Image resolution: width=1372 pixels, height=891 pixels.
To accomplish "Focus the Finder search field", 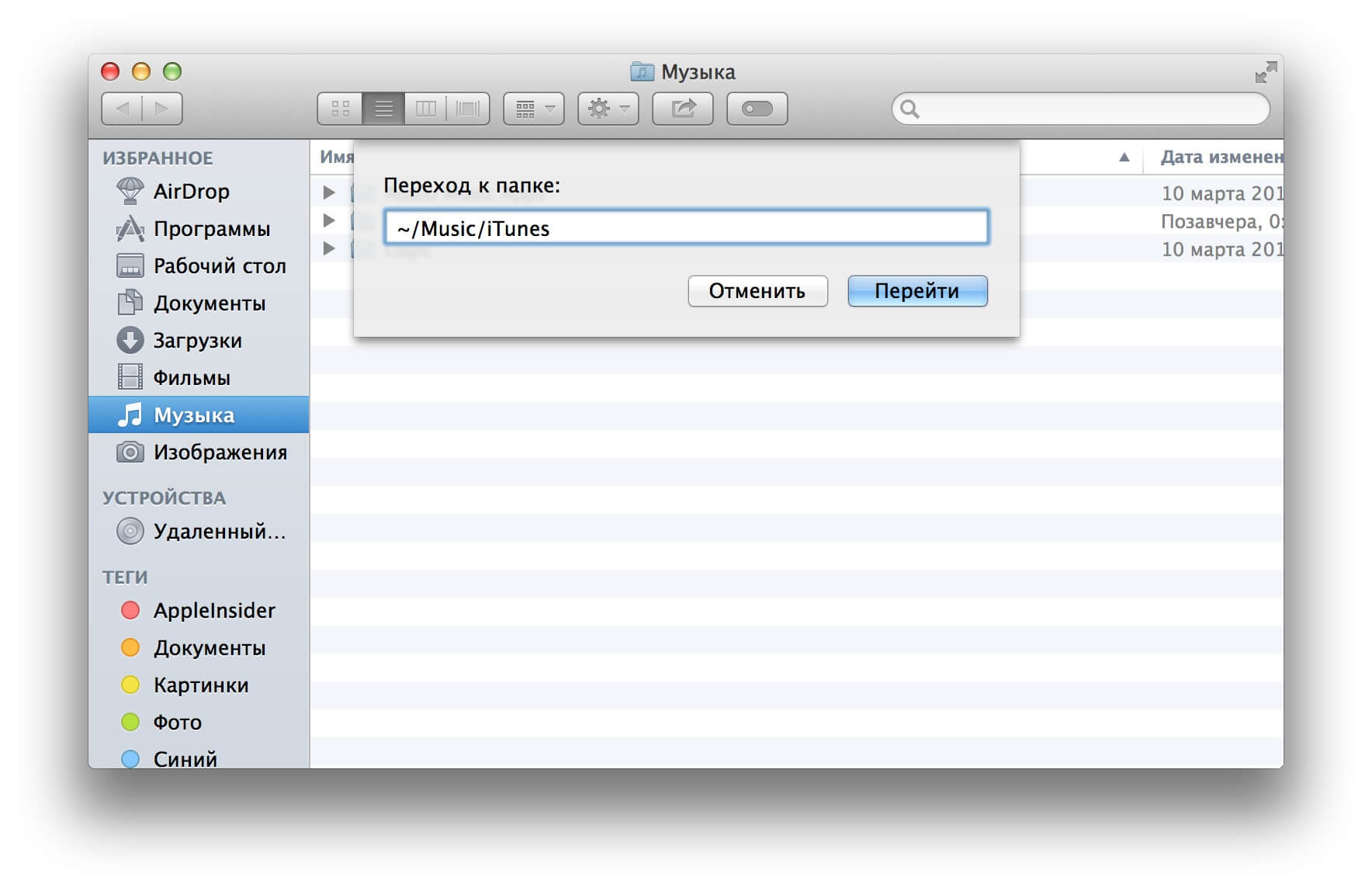I will click(x=1081, y=109).
